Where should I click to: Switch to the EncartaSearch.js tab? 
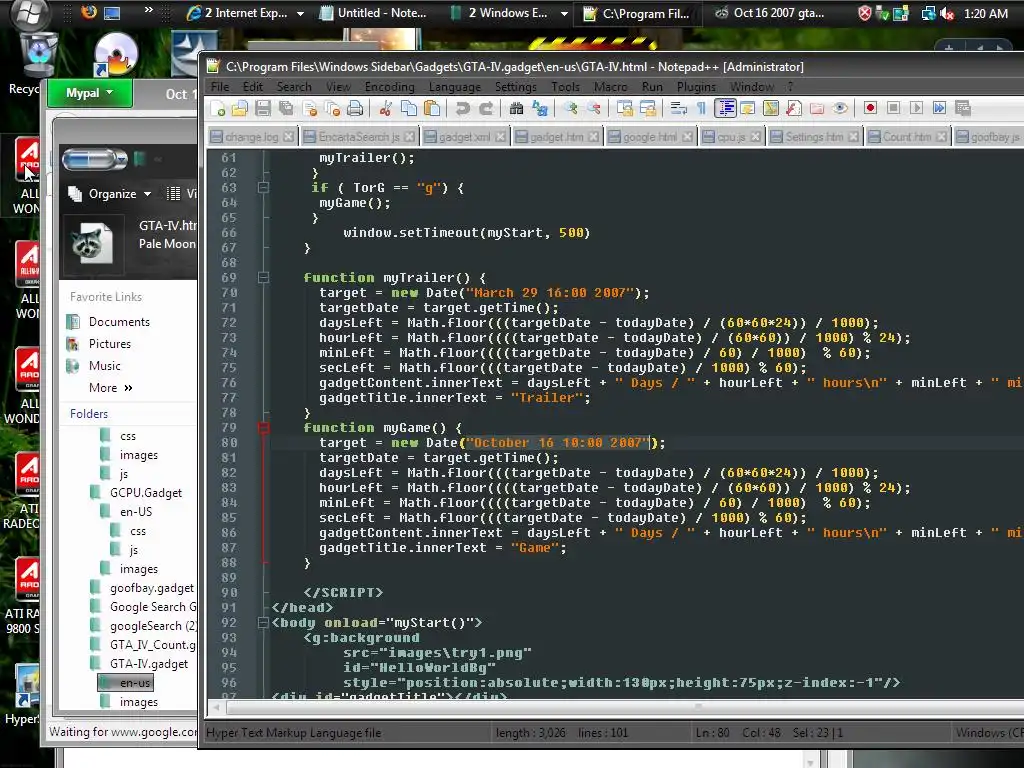tap(359, 137)
